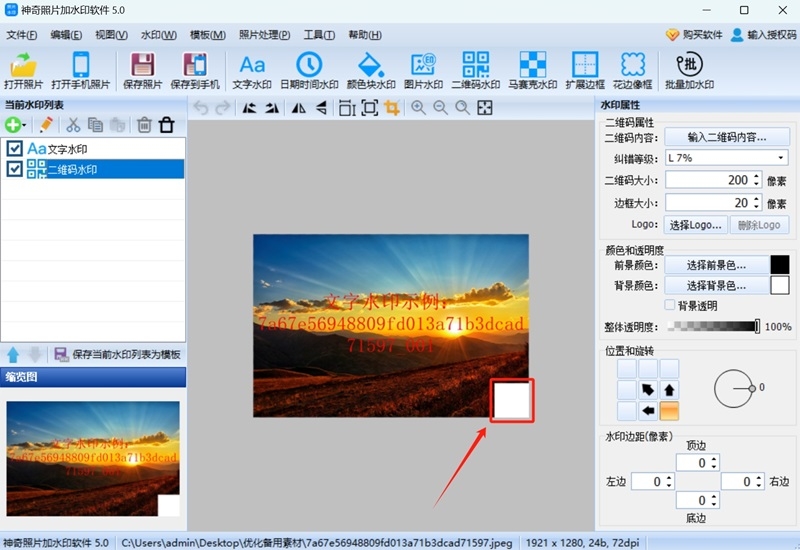Image resolution: width=800 pixels, height=550 pixels.
Task: Open the 工具(T) menu
Action: (x=319, y=35)
